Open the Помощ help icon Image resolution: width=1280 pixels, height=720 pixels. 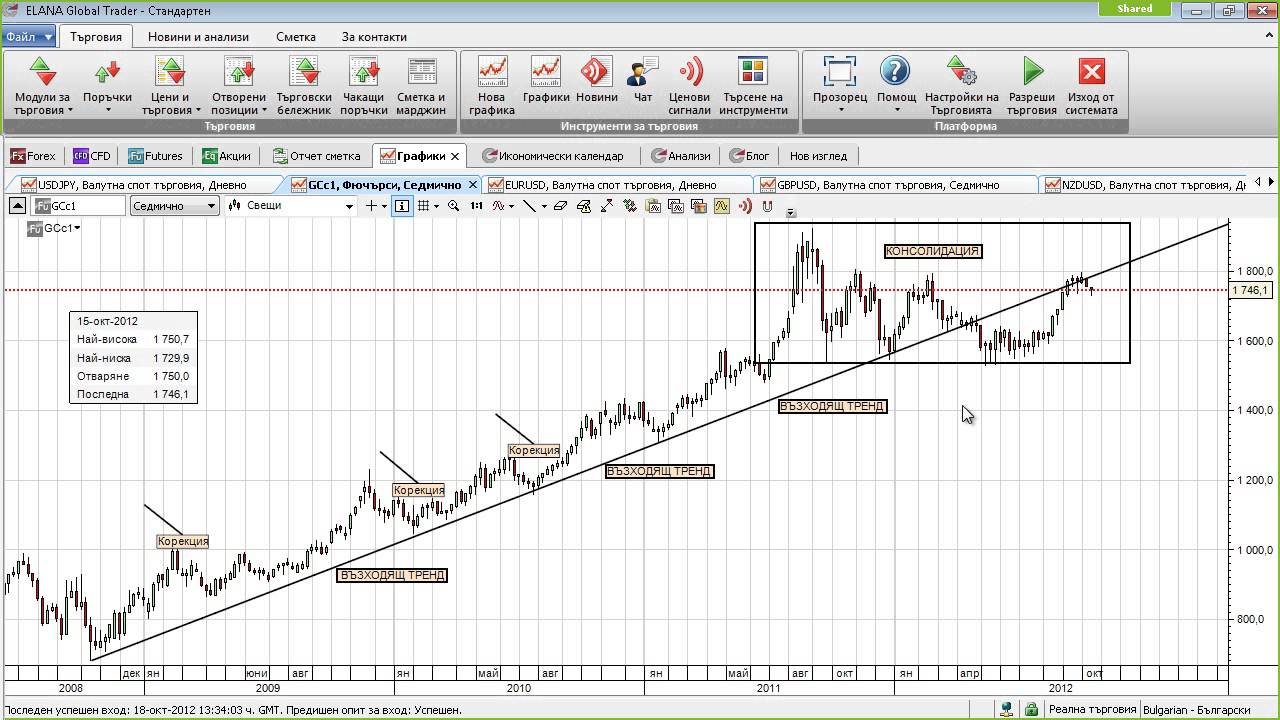[x=896, y=73]
